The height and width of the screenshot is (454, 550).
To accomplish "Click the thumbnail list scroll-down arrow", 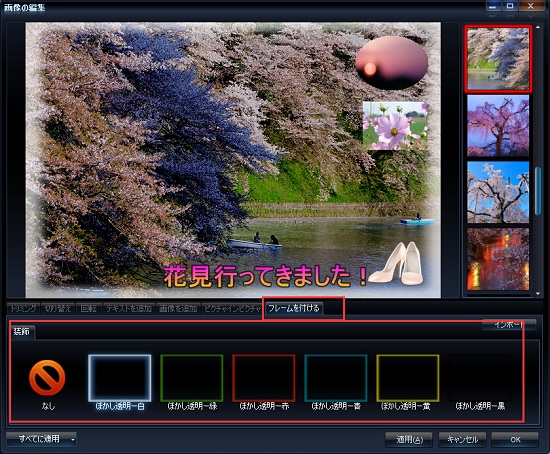I will pyautogui.click(x=538, y=294).
